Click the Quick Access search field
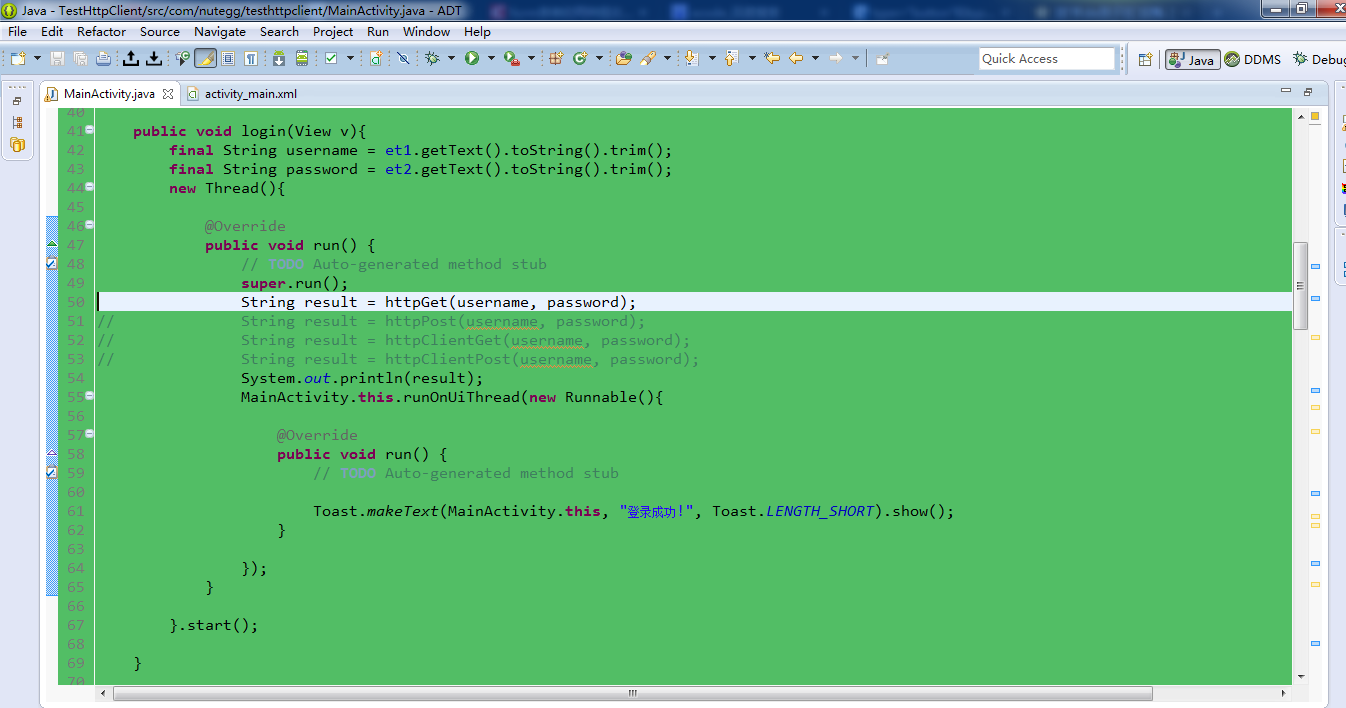 (1046, 59)
